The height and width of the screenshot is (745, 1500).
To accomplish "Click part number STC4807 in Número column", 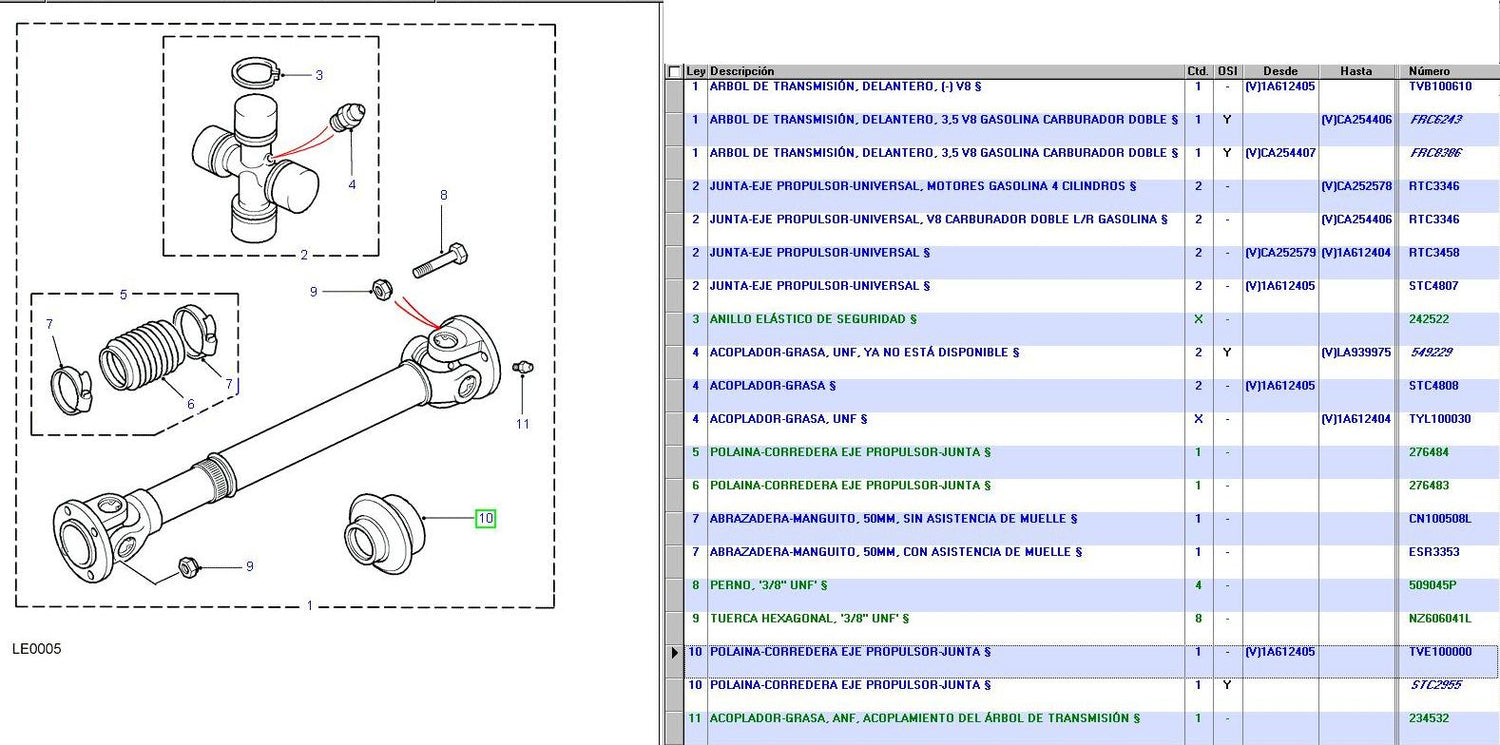I will click(x=1433, y=286).
